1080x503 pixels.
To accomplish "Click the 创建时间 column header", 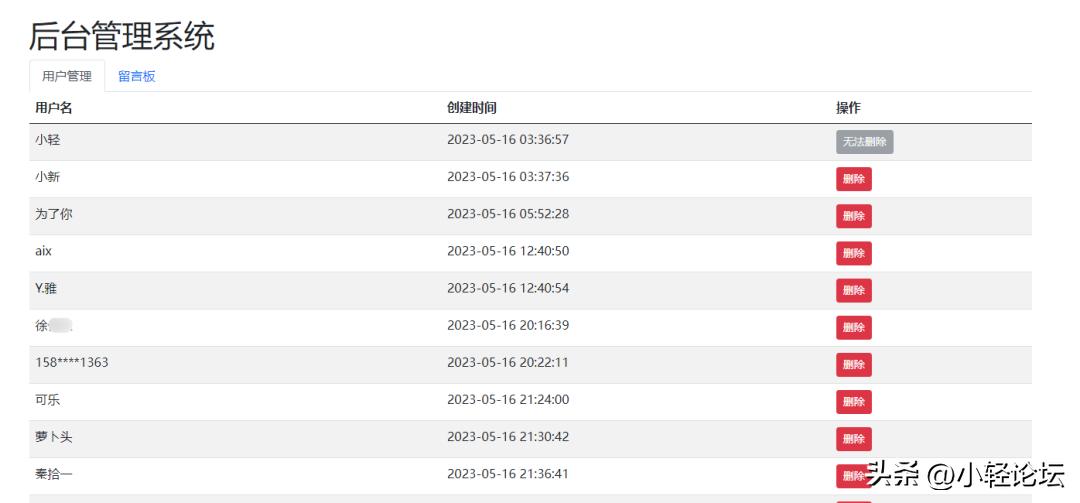I will [472, 108].
